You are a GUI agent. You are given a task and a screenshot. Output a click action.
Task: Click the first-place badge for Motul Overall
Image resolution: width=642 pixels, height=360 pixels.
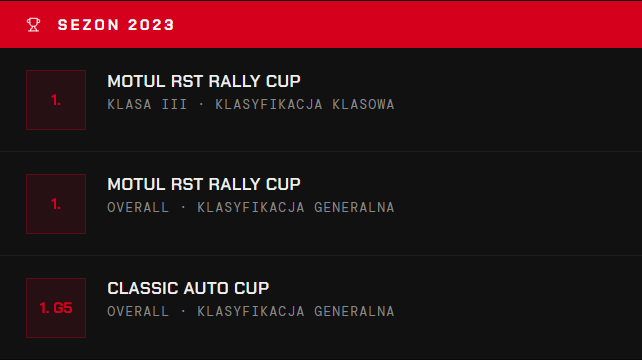(x=56, y=204)
